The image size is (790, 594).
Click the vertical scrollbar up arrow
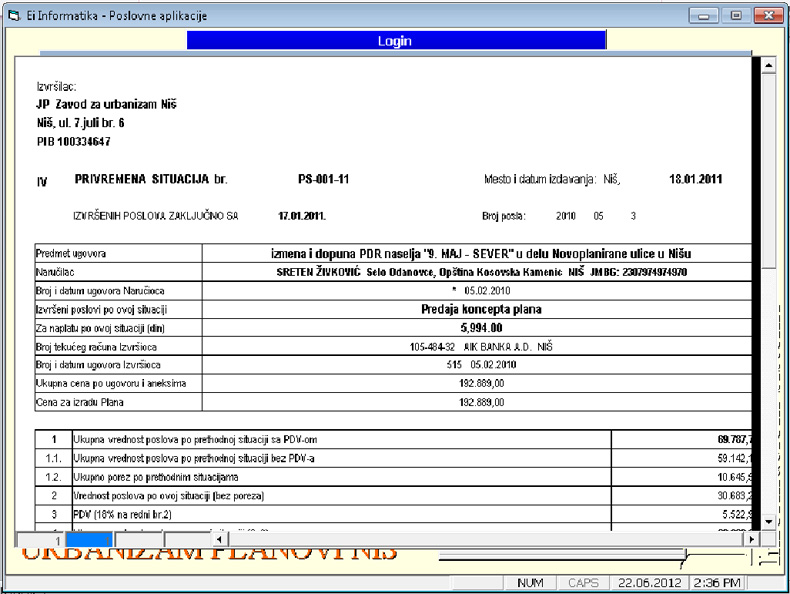tap(769, 66)
